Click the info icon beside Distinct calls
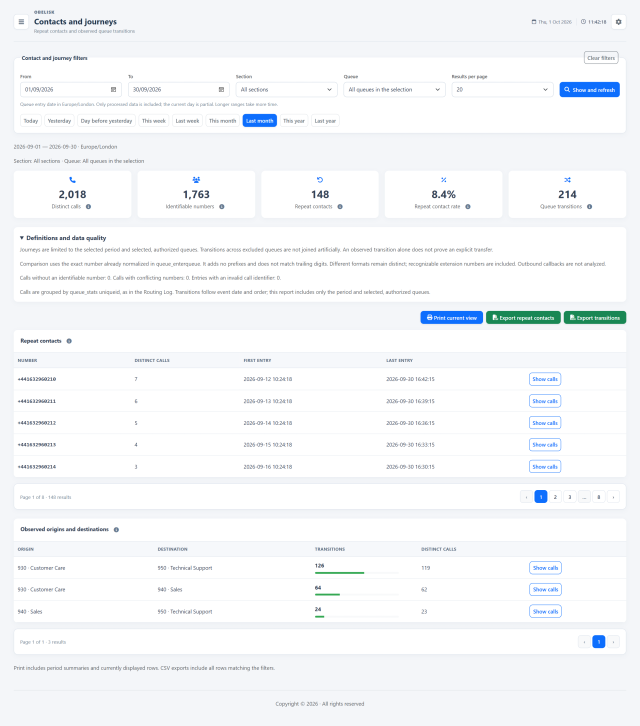 pyautogui.click(x=88, y=207)
